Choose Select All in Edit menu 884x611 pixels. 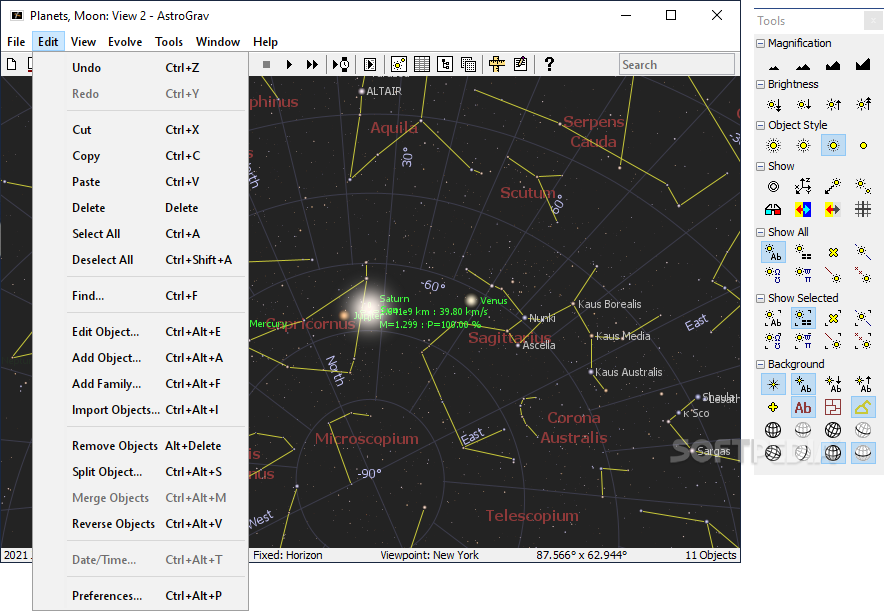(x=140, y=234)
